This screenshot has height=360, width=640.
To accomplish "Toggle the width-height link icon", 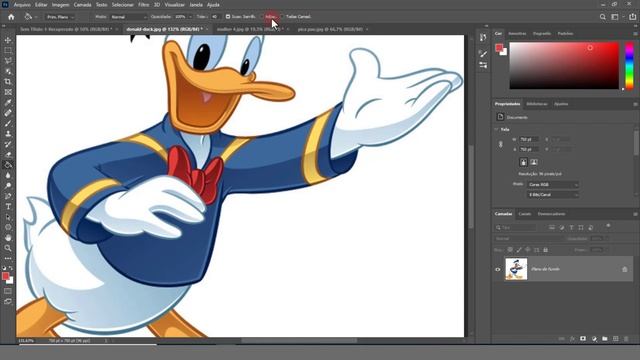I will coord(501,144).
